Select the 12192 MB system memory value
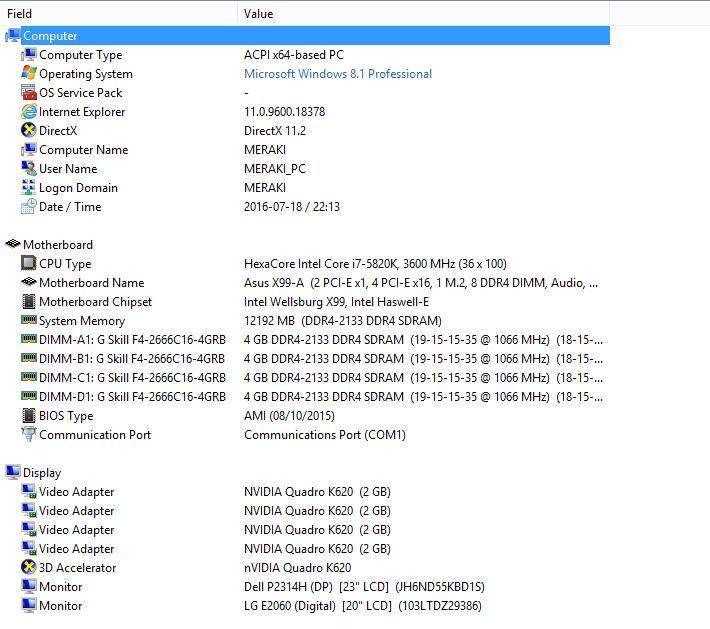This screenshot has height=629, width=710. pyautogui.click(x=343, y=321)
